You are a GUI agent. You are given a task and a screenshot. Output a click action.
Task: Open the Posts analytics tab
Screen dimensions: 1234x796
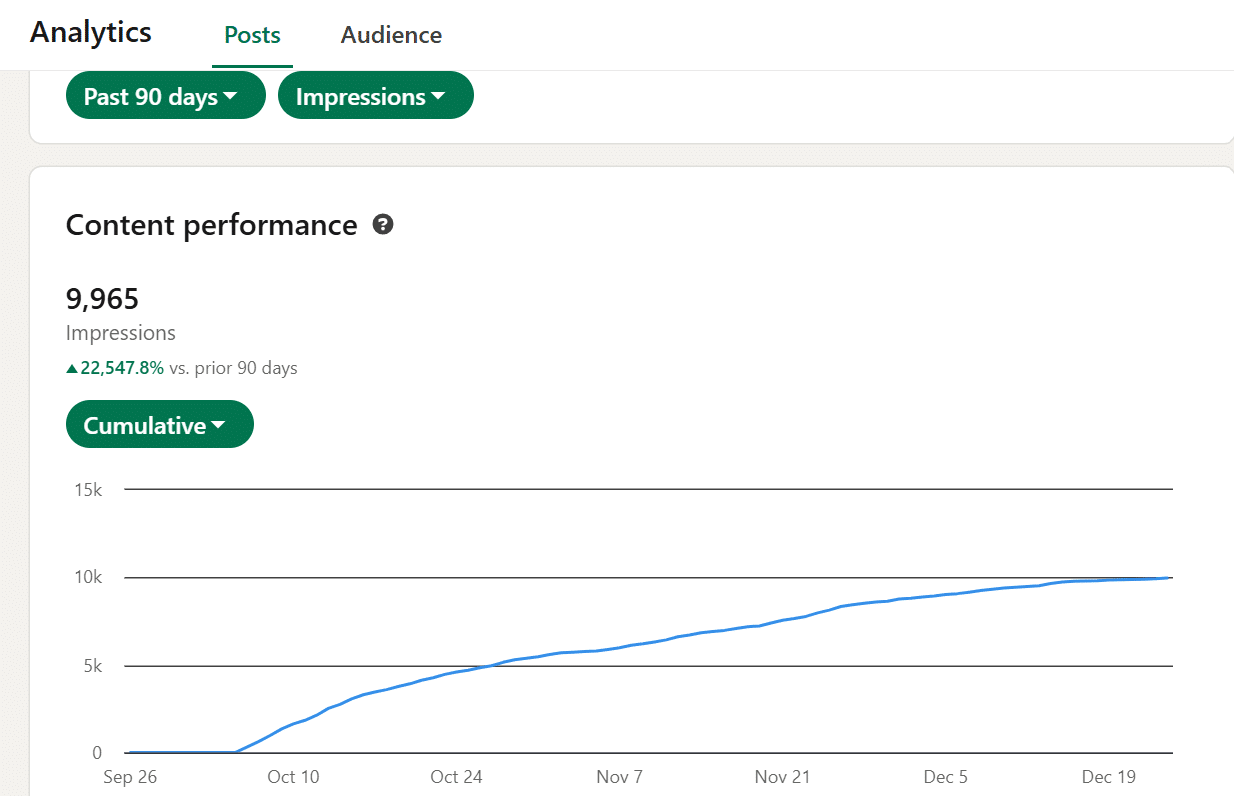(x=252, y=35)
